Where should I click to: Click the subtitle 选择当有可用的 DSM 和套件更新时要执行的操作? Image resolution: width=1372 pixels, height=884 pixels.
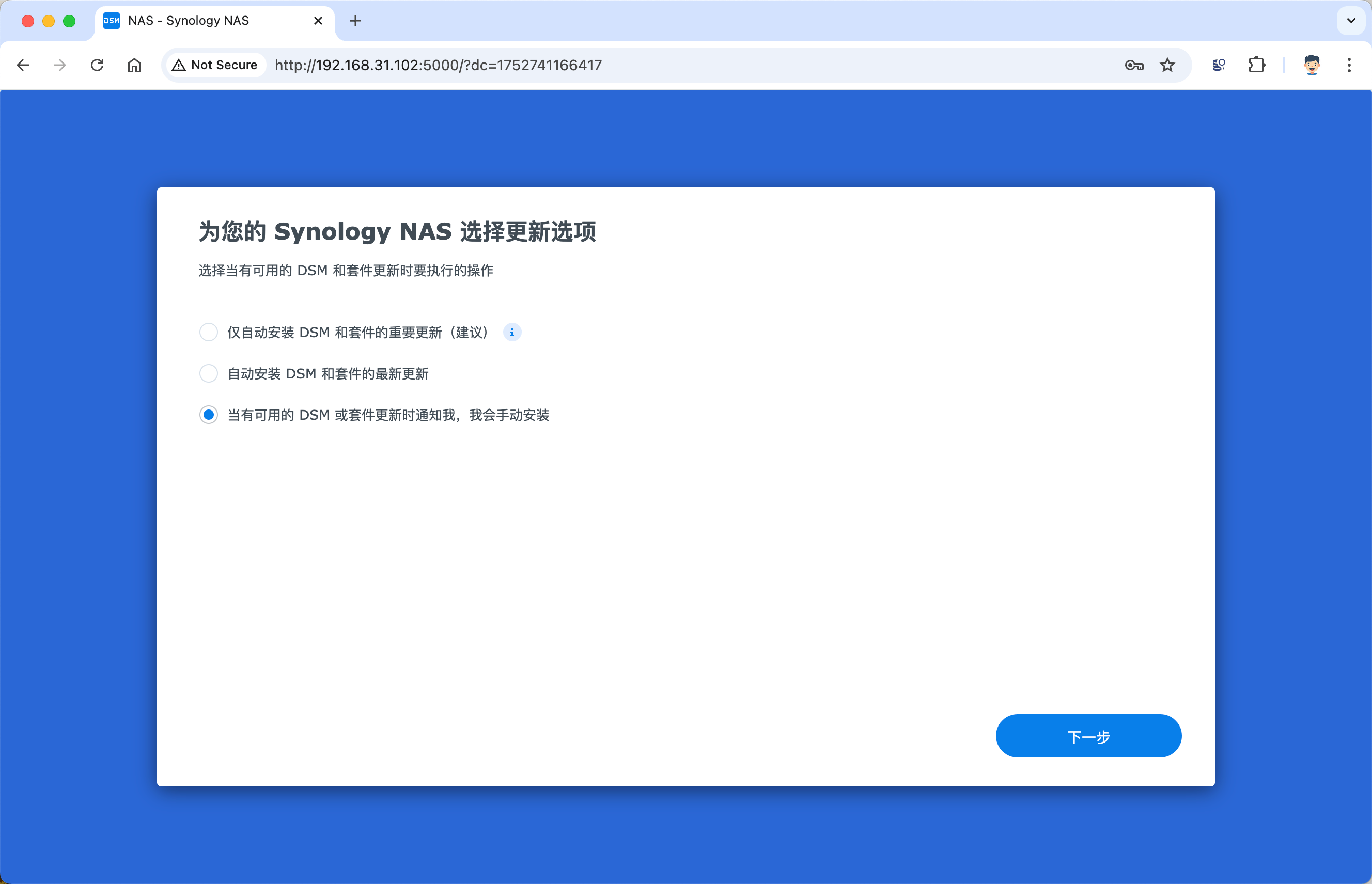346,271
